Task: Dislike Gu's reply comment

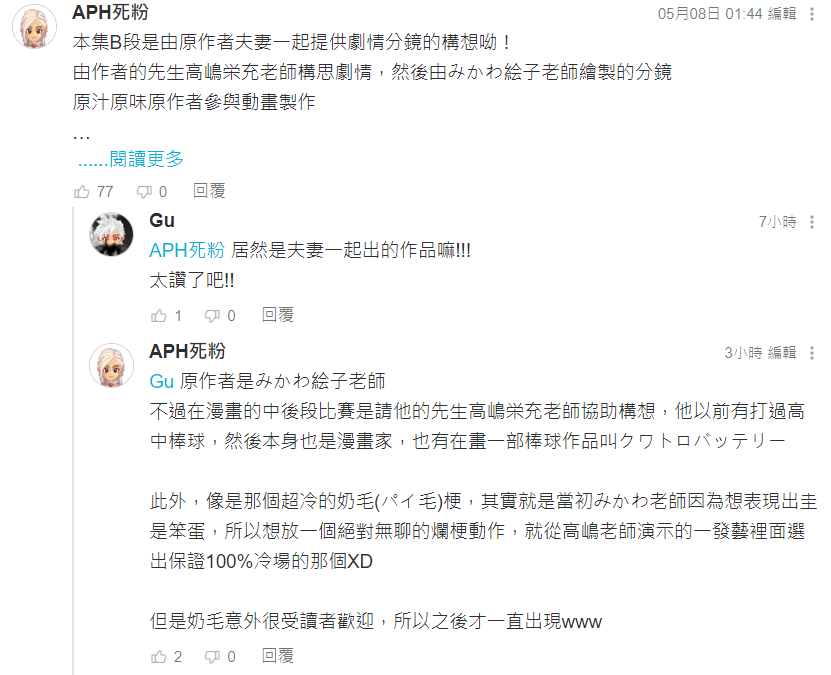Action: coord(212,316)
